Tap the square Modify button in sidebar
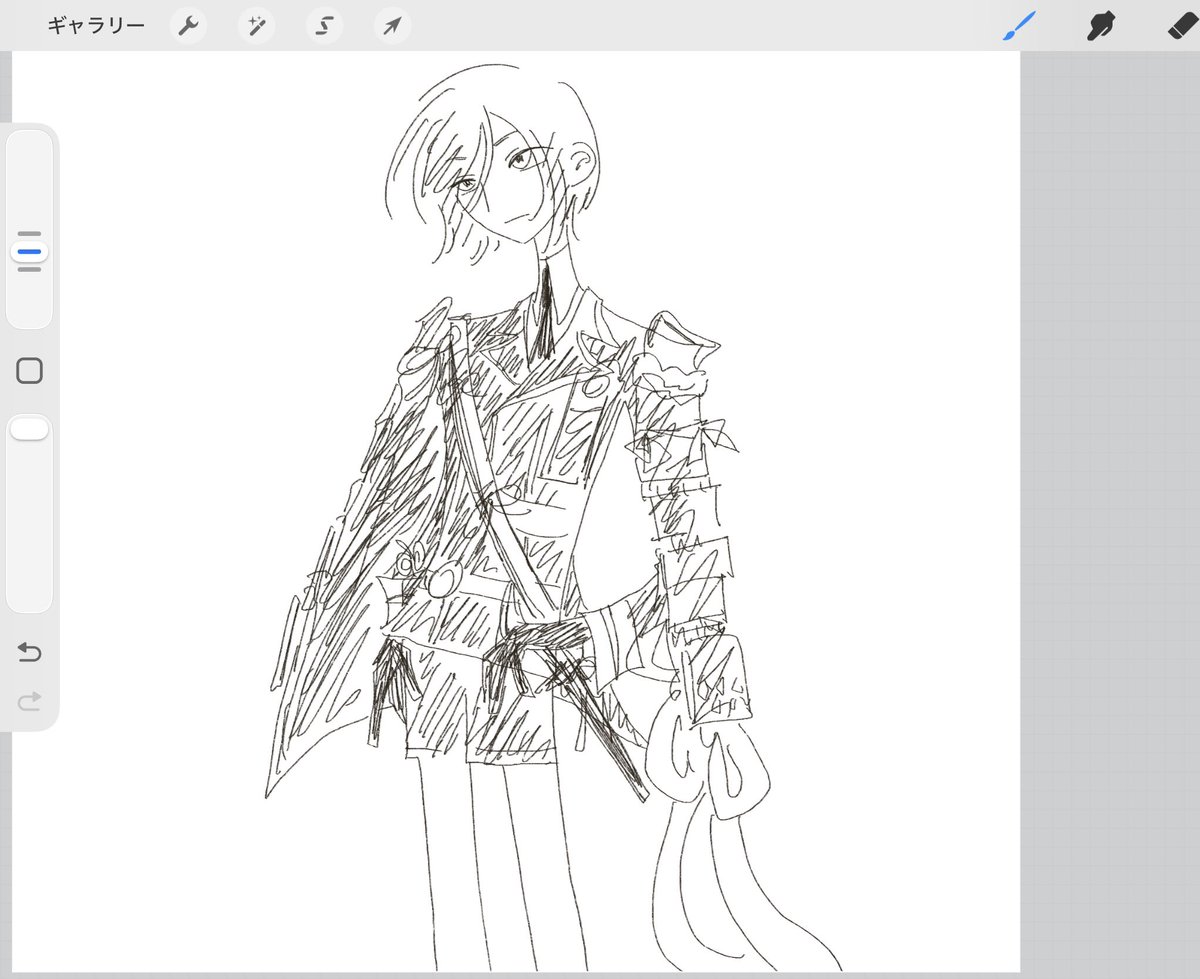 pos(29,371)
